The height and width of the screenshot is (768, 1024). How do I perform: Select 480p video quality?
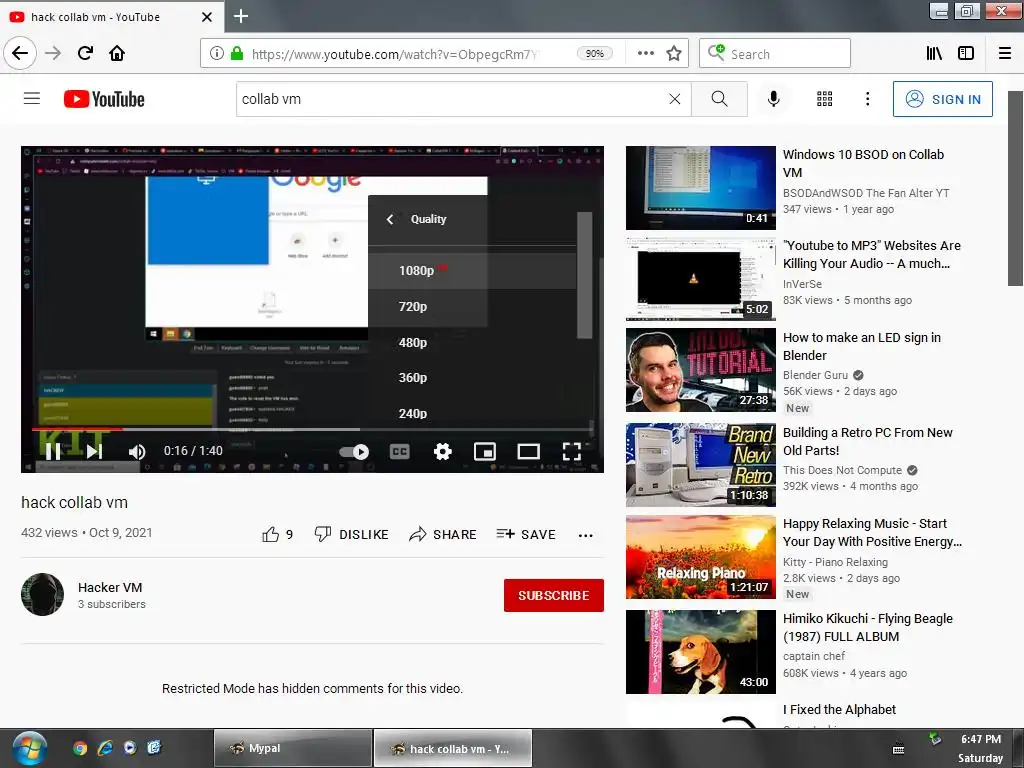pyautogui.click(x=472, y=342)
